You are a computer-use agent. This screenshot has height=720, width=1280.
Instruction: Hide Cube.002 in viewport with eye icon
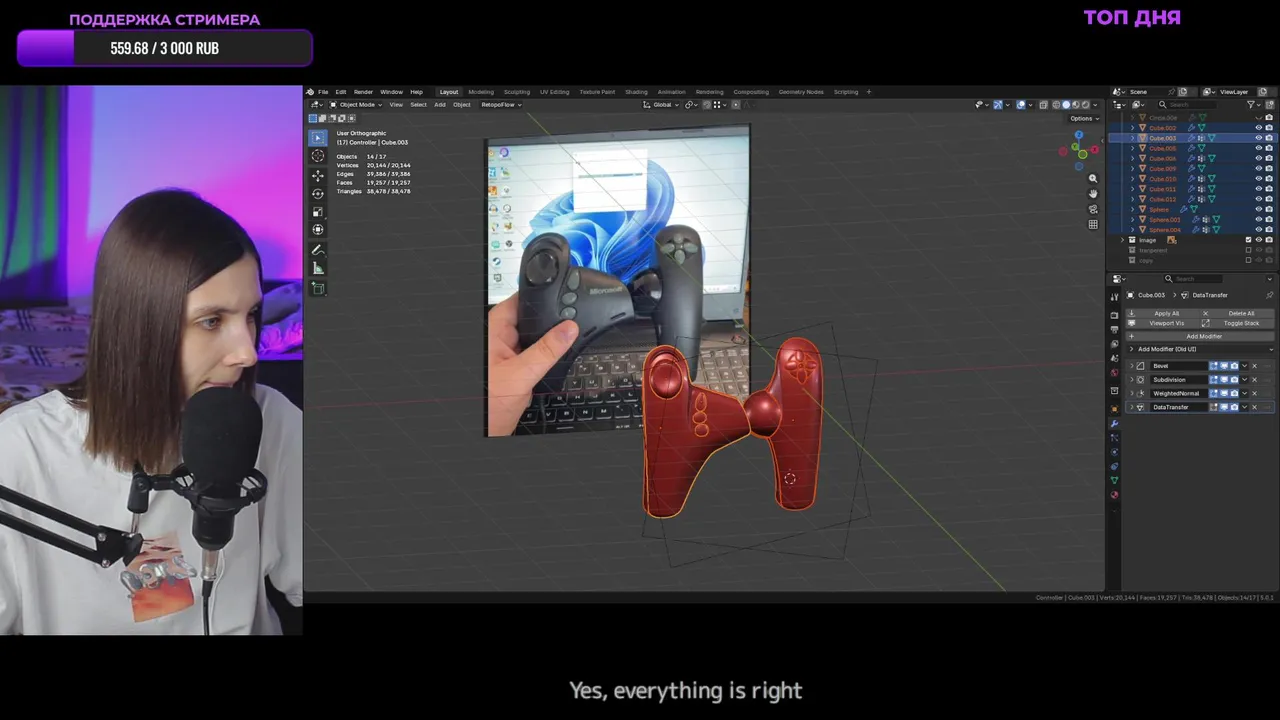click(x=1258, y=128)
